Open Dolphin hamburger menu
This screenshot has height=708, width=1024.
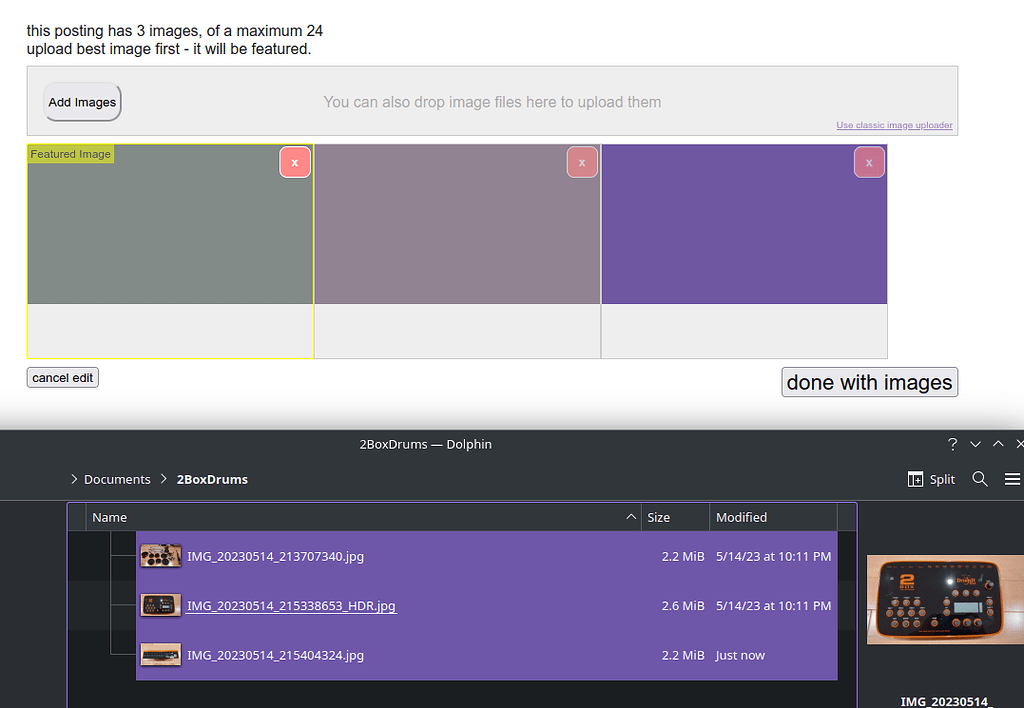tap(1012, 479)
